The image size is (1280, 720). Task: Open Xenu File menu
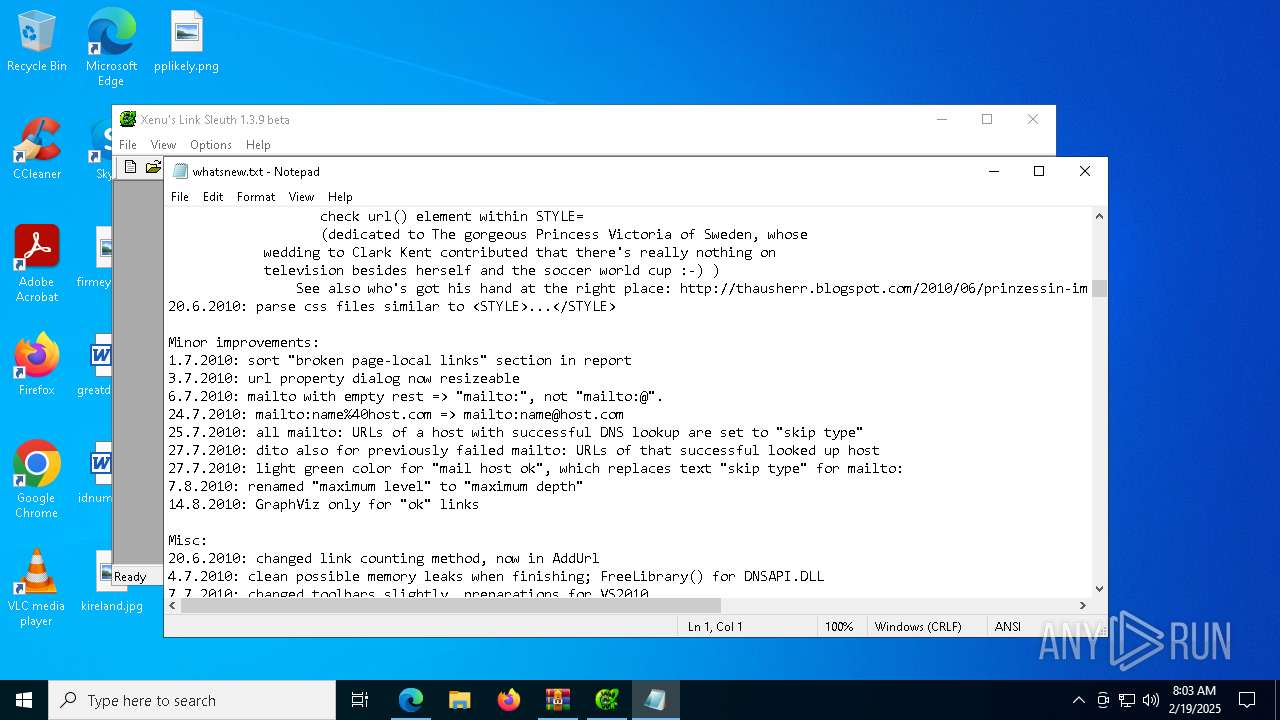click(128, 145)
